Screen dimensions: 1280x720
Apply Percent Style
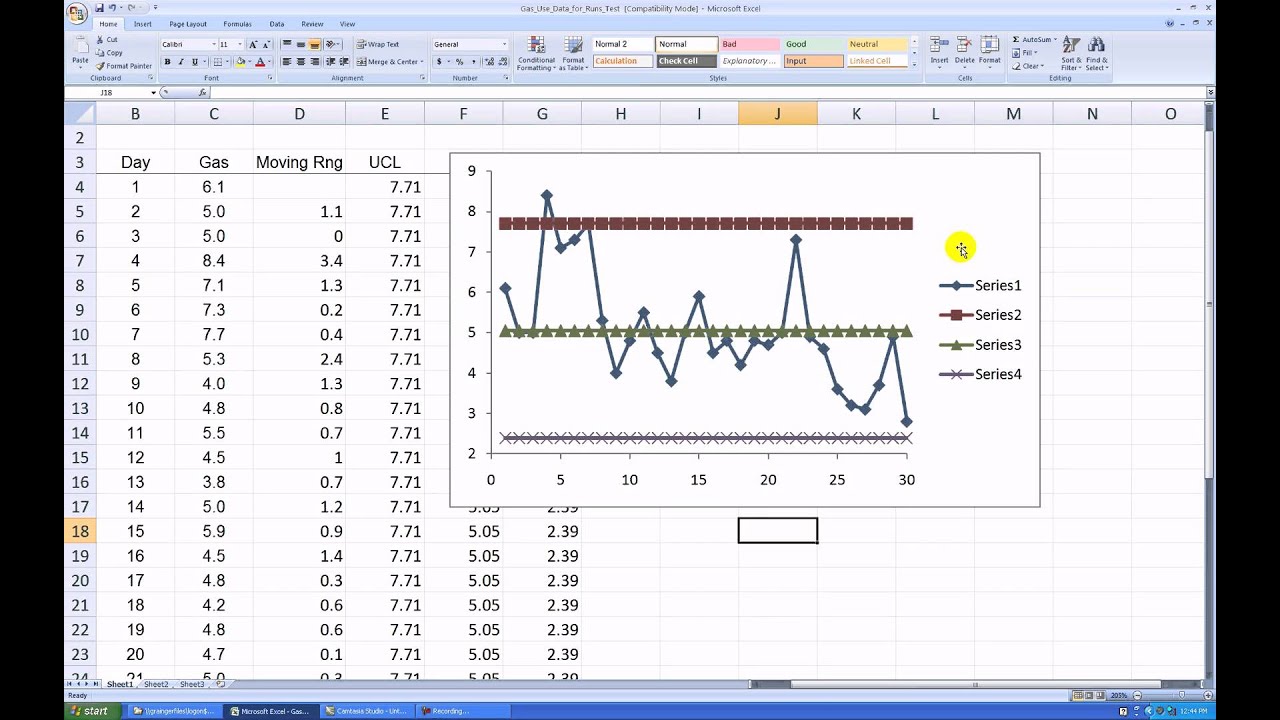pos(459,62)
